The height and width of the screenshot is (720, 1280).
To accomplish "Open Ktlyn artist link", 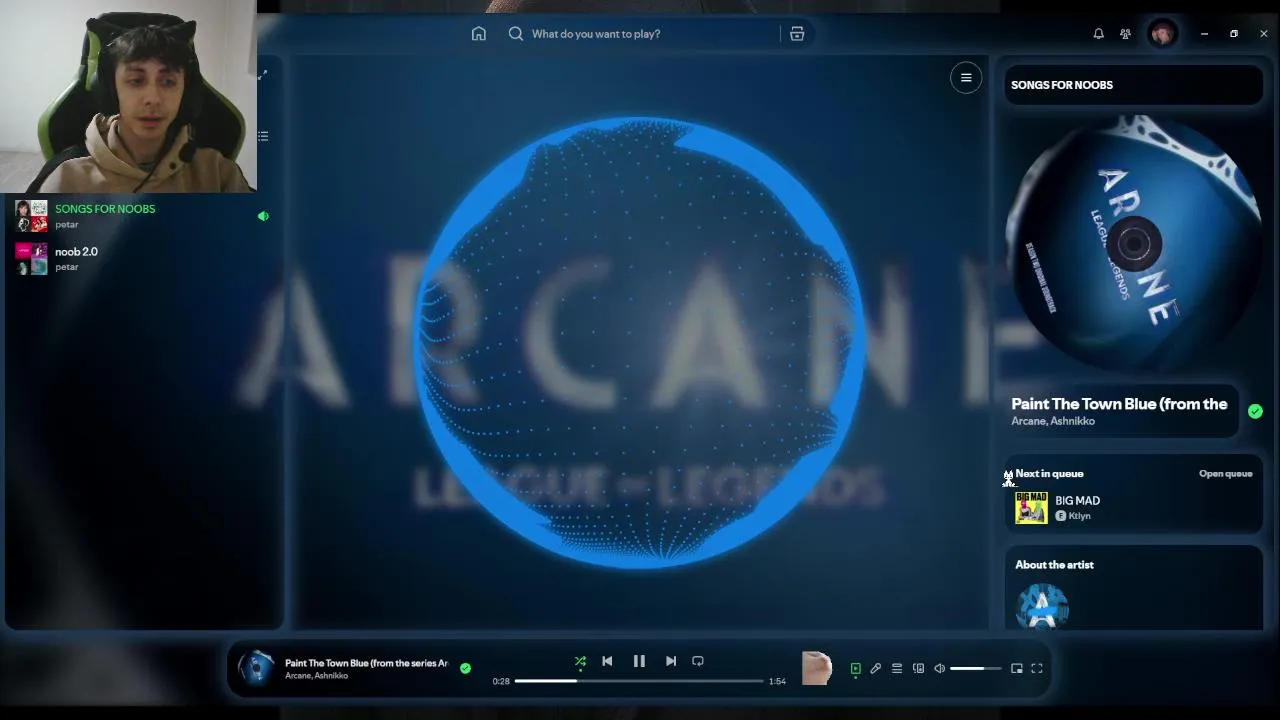I will click(x=1079, y=516).
